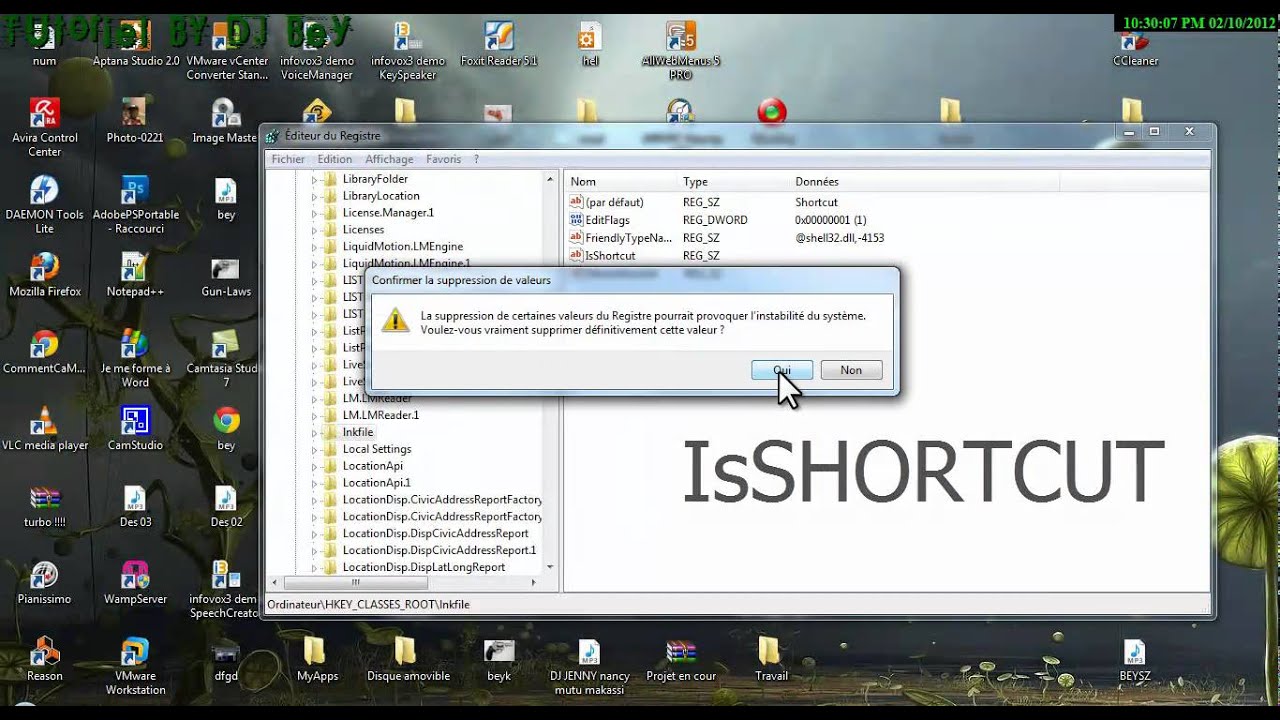The image size is (1280, 720).
Task: Open the Fichier menu
Action: click(288, 159)
